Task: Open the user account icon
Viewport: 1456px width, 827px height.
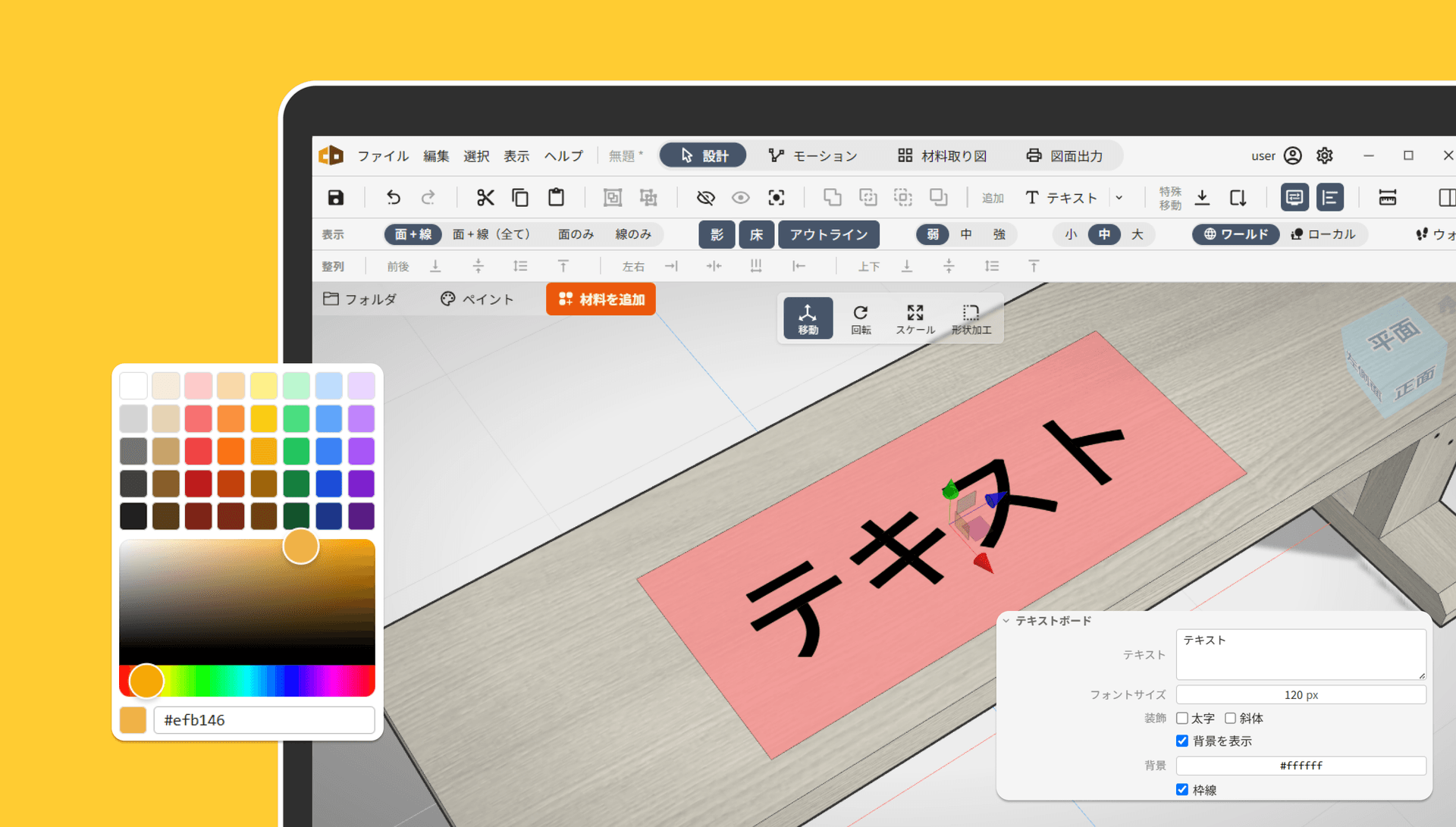Action: pos(1293,155)
